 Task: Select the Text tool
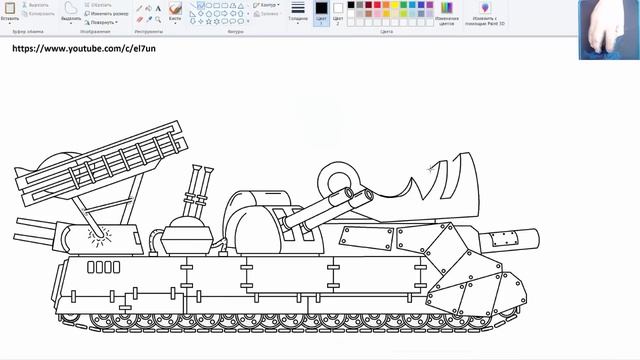[158, 8]
